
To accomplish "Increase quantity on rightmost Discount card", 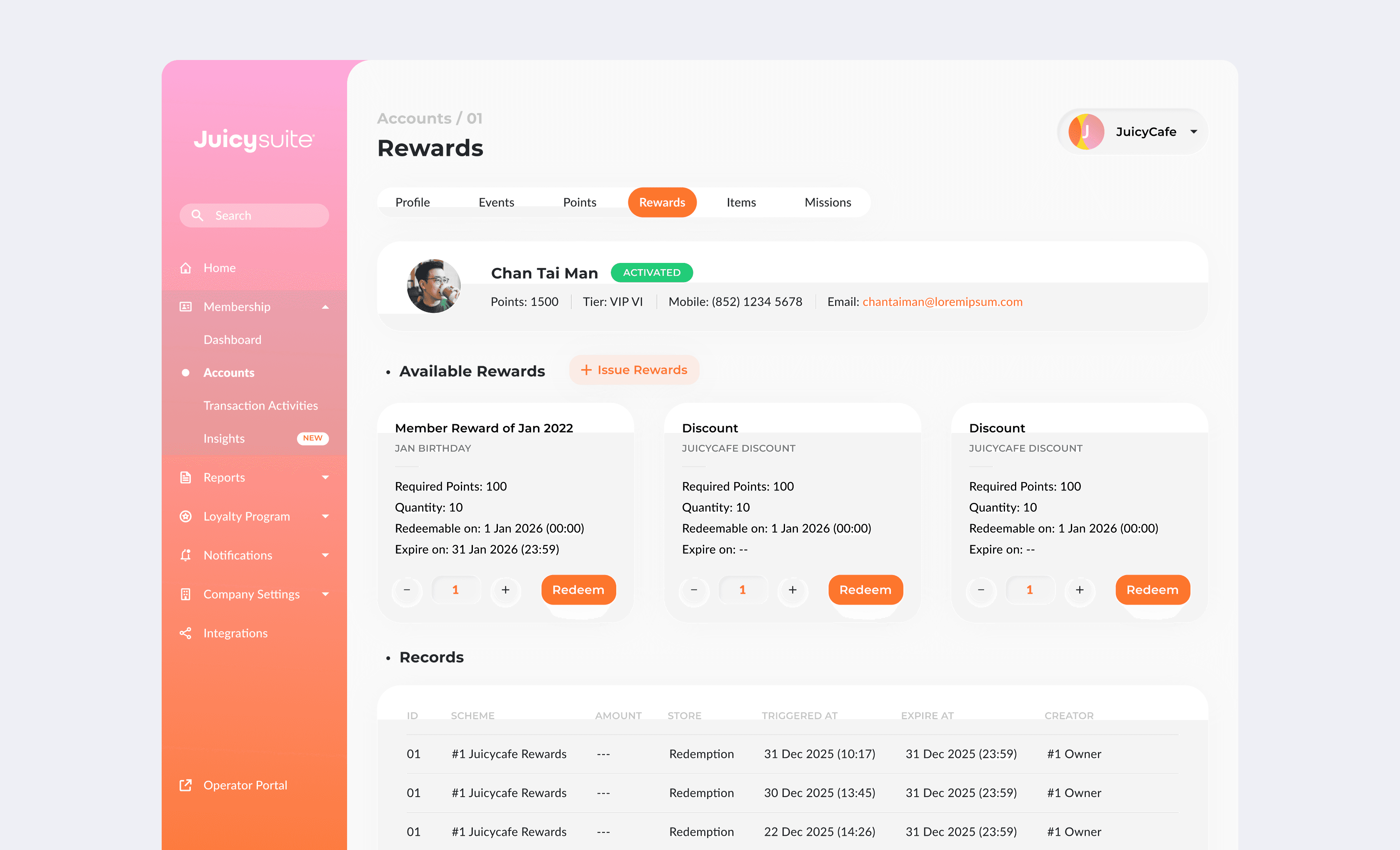I will [x=1080, y=590].
